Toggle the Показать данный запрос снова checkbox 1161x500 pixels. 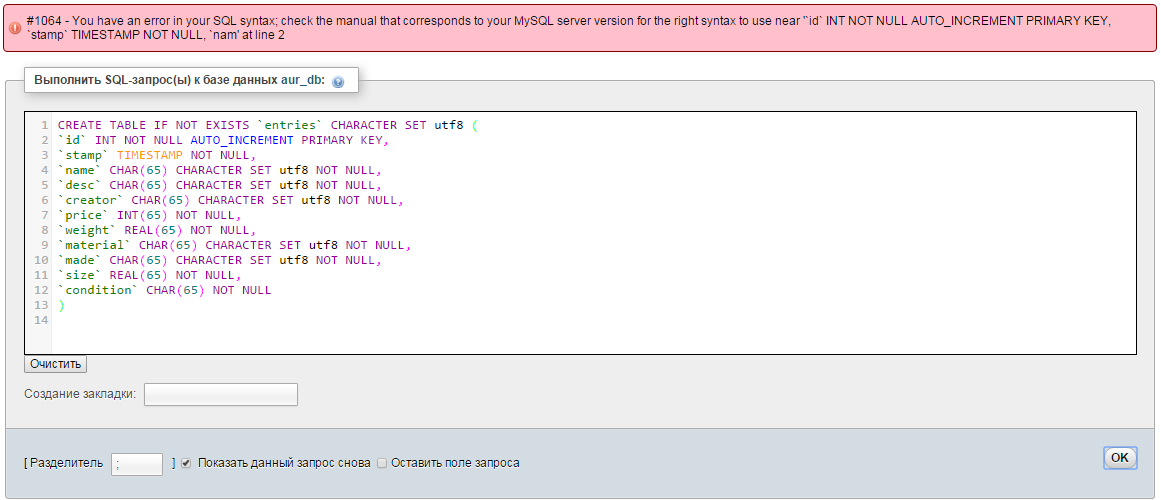point(186,463)
